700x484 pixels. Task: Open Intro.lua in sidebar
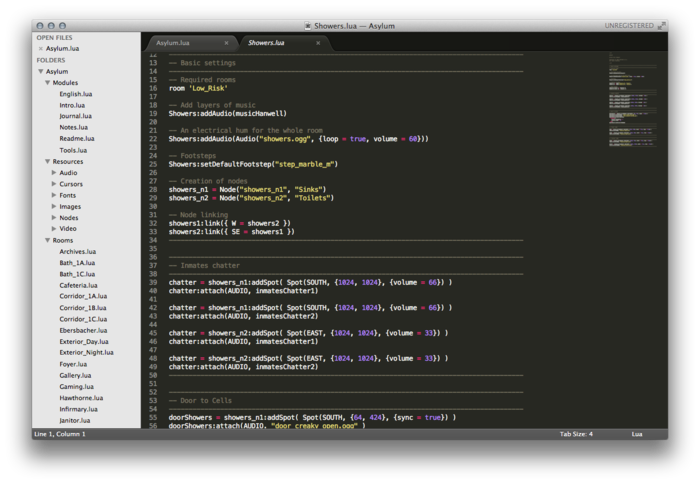click(72, 105)
